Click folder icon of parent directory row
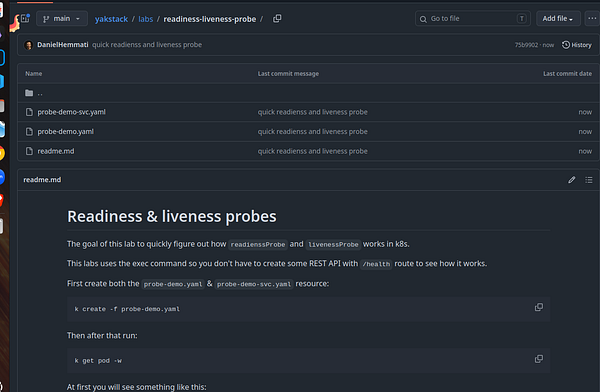The width and height of the screenshot is (600, 392). 29,93
